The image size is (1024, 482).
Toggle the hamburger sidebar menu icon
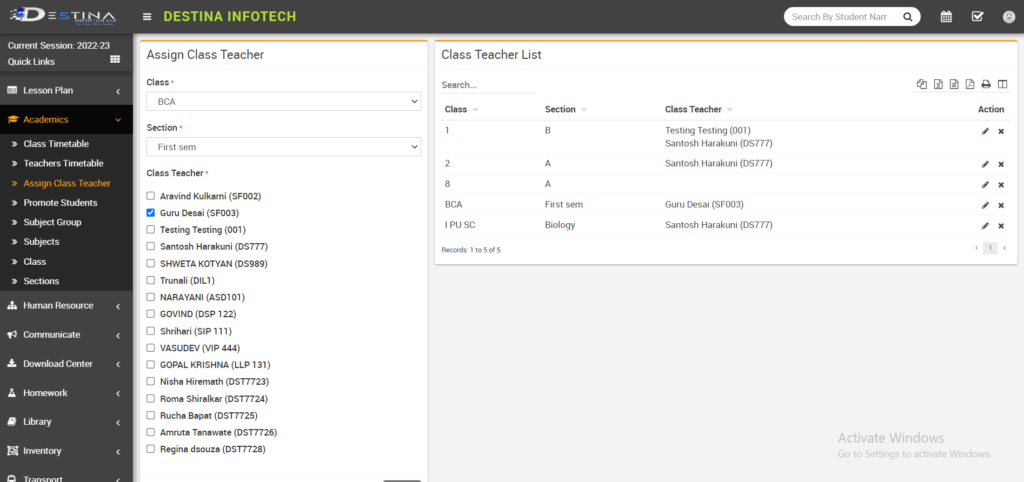pos(147,17)
